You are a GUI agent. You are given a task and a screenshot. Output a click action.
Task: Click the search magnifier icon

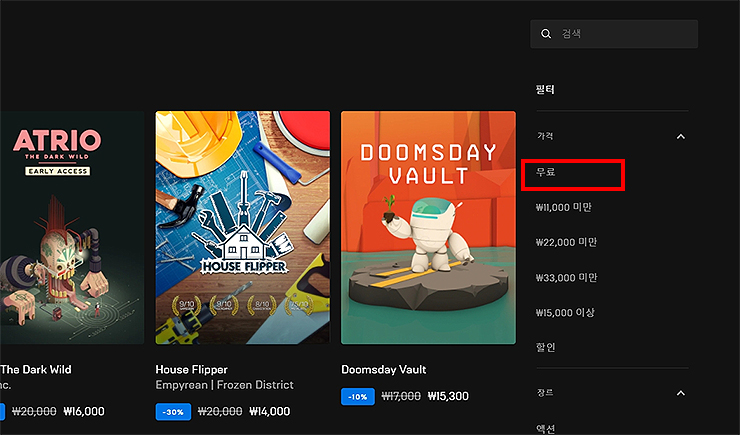tap(546, 34)
